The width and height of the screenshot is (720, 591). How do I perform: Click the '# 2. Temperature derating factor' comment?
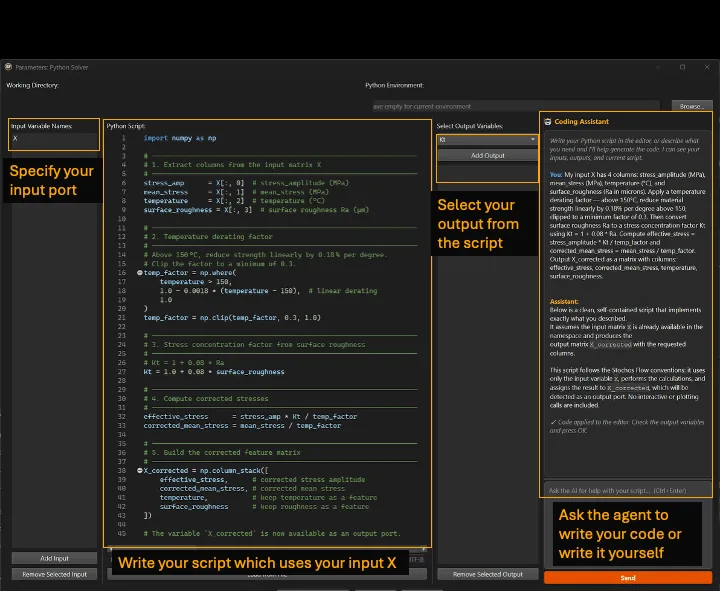(x=208, y=237)
